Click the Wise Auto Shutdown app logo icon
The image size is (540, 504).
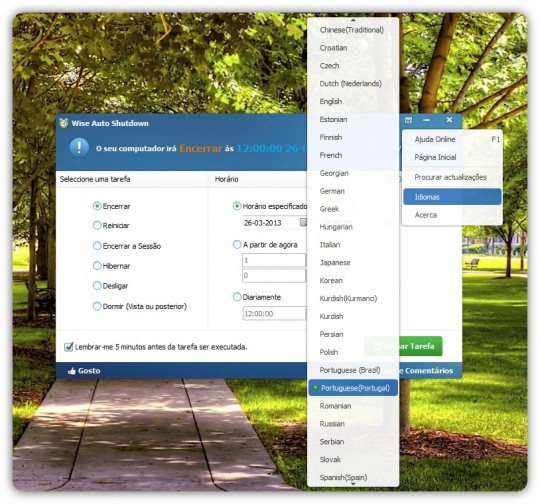pyautogui.click(x=63, y=123)
